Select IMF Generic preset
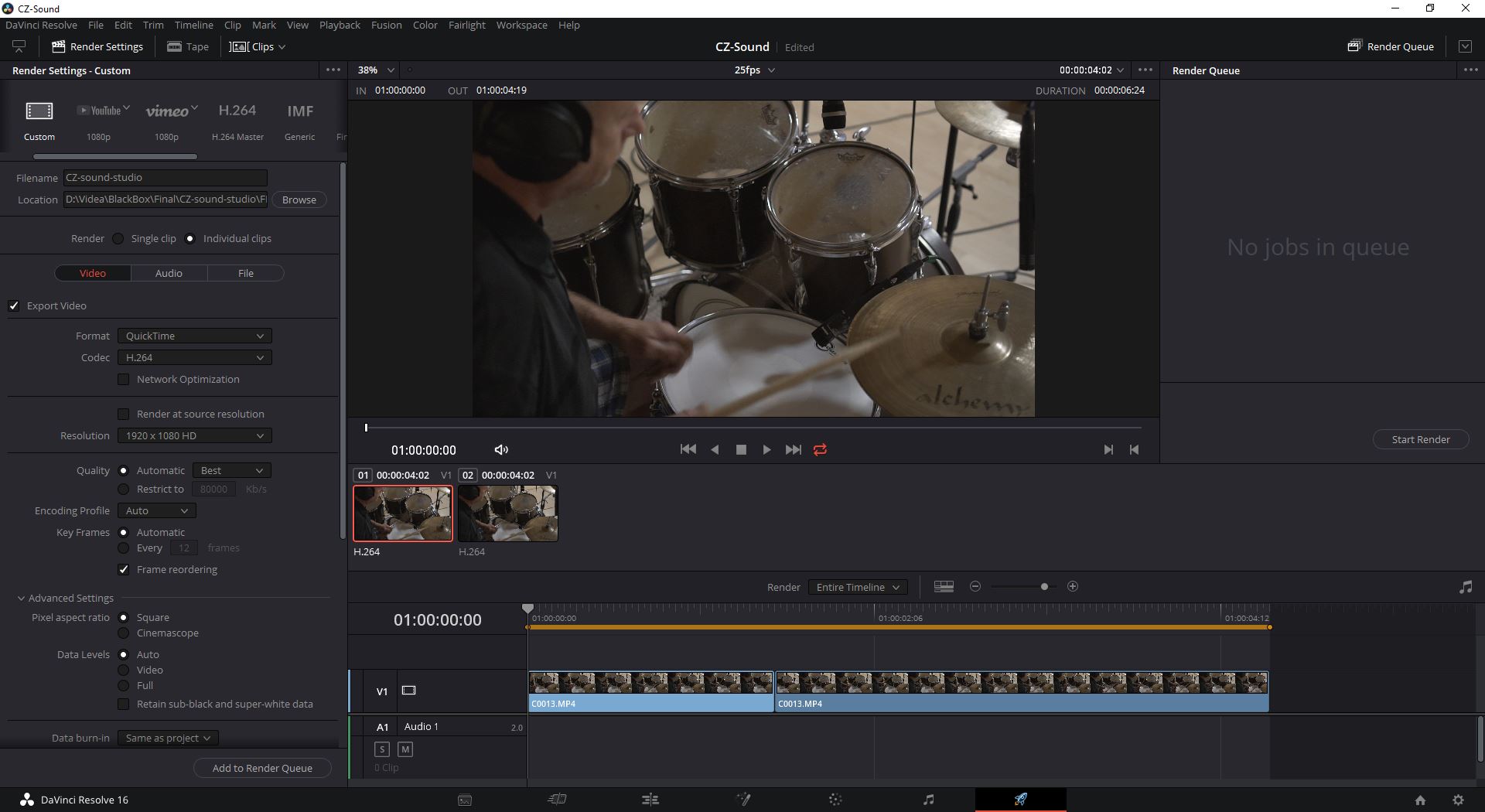The height and width of the screenshot is (812, 1485). (299, 121)
